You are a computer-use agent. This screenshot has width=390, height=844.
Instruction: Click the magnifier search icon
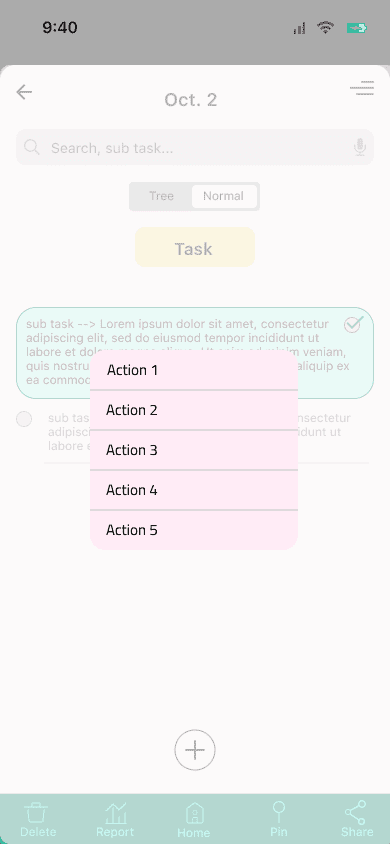[32, 147]
